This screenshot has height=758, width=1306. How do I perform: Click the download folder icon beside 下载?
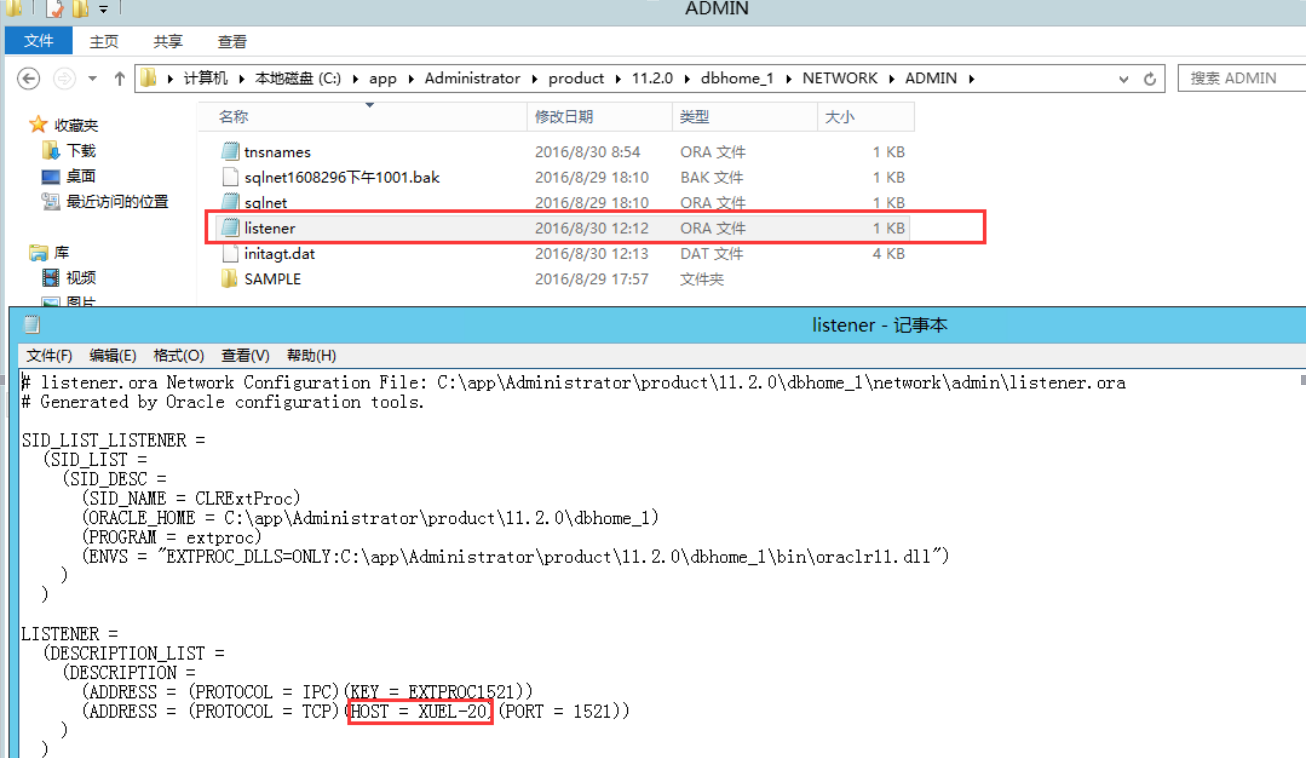[51, 150]
